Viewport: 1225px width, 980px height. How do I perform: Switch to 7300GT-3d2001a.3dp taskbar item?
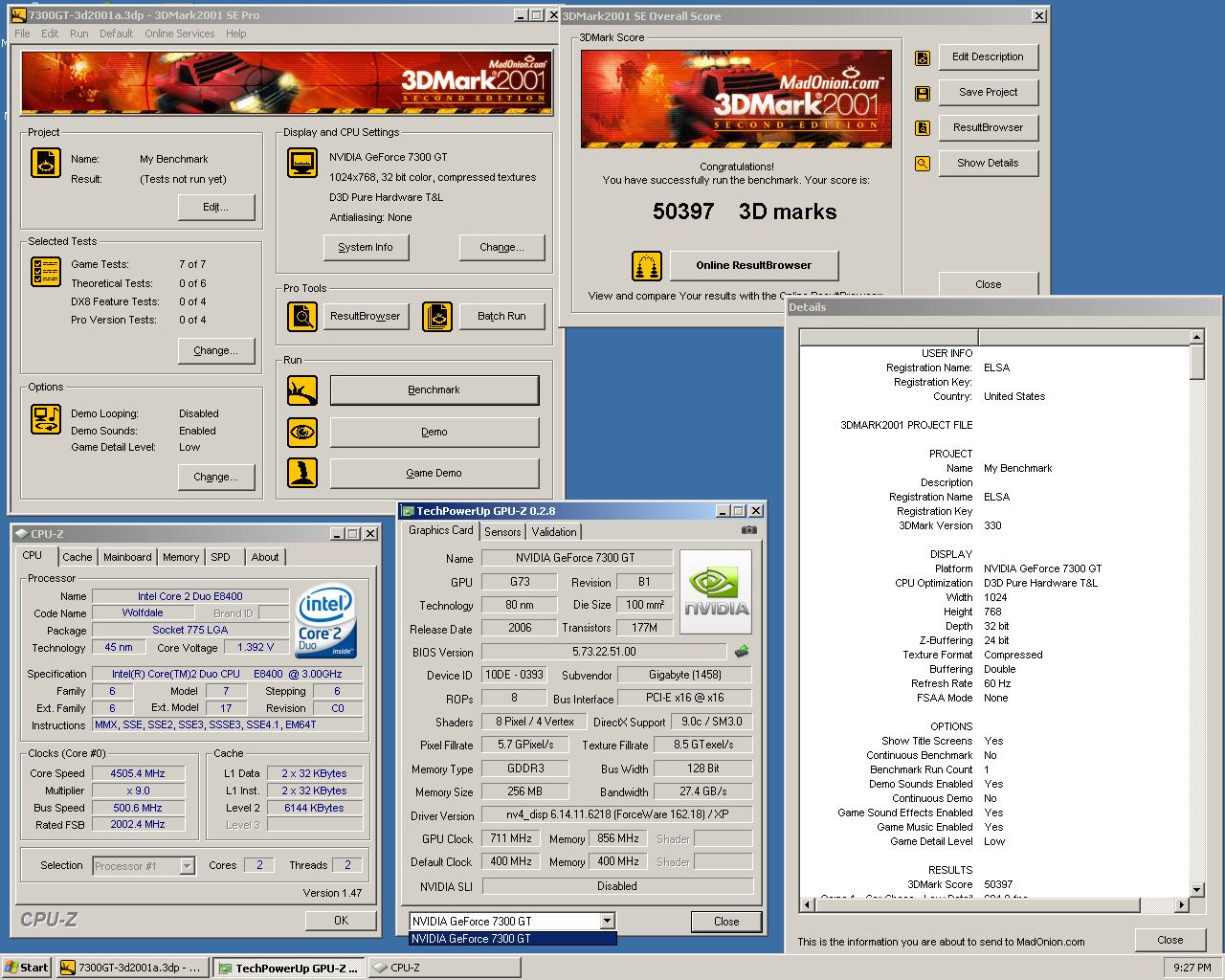pyautogui.click(x=132, y=968)
